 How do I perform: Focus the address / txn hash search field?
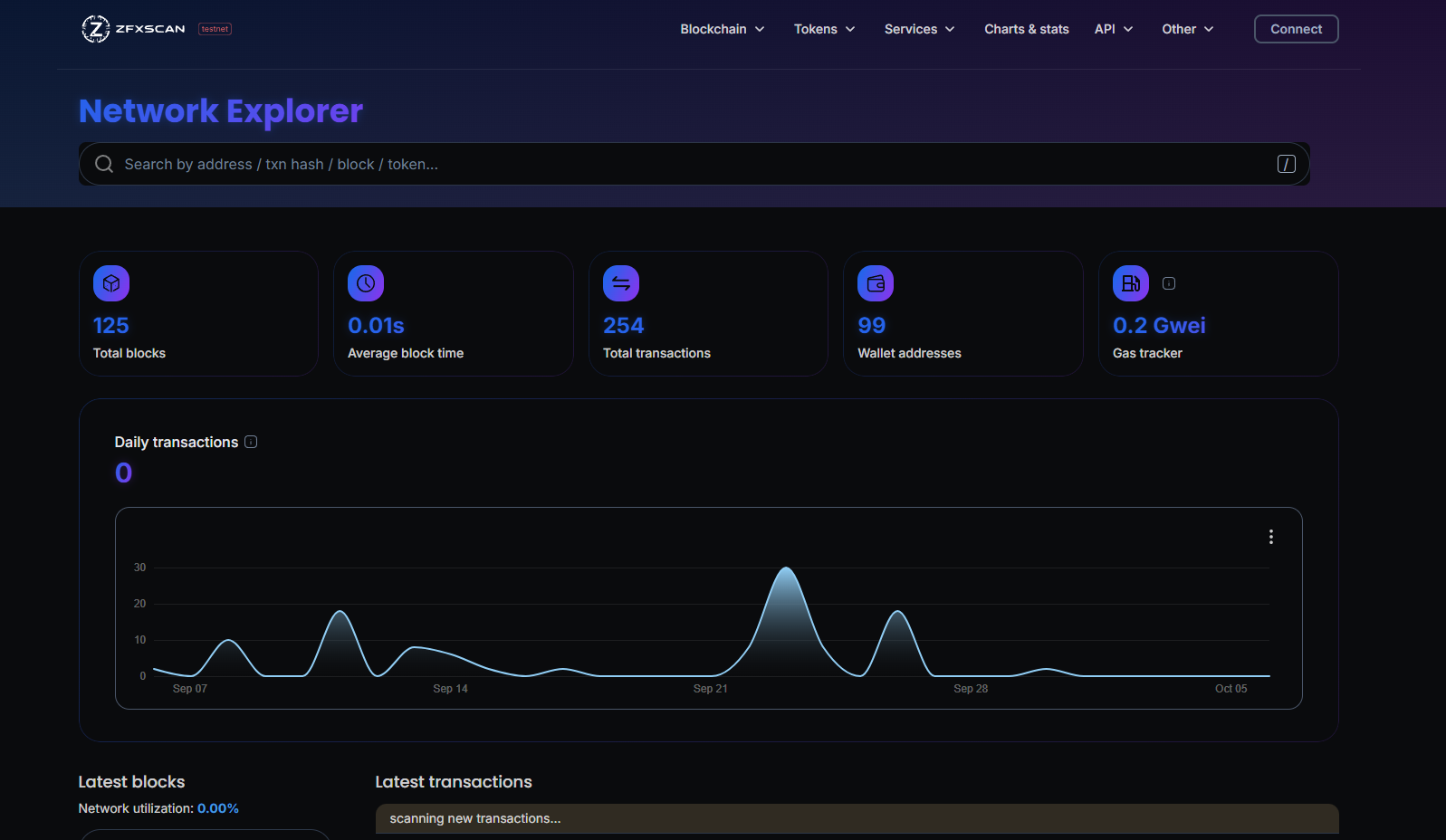(688, 164)
